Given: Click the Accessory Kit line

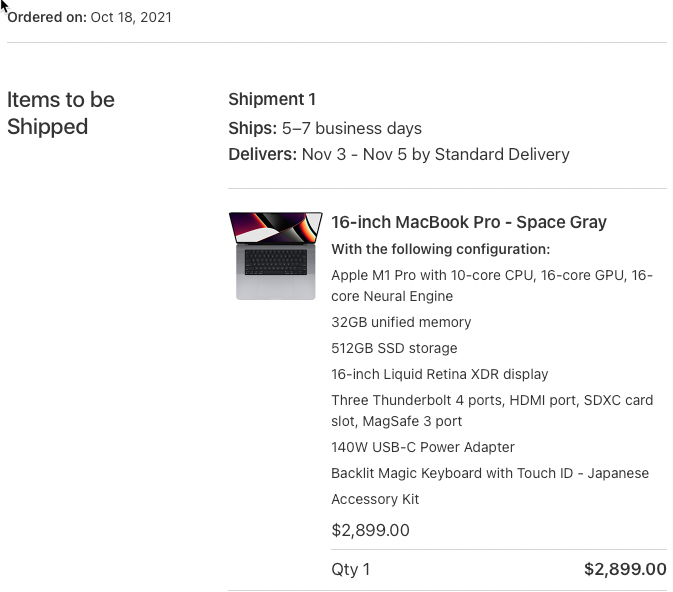Looking at the screenshot, I should click(375, 499).
